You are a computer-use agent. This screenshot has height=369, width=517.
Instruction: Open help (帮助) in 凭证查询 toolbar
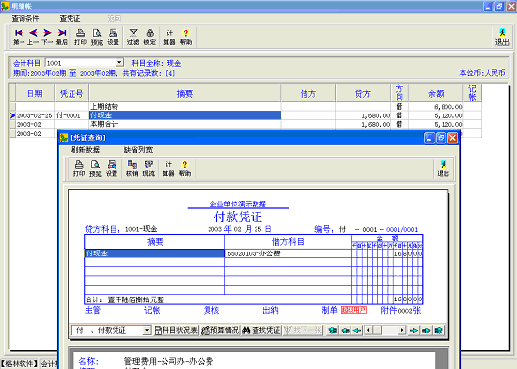click(185, 168)
